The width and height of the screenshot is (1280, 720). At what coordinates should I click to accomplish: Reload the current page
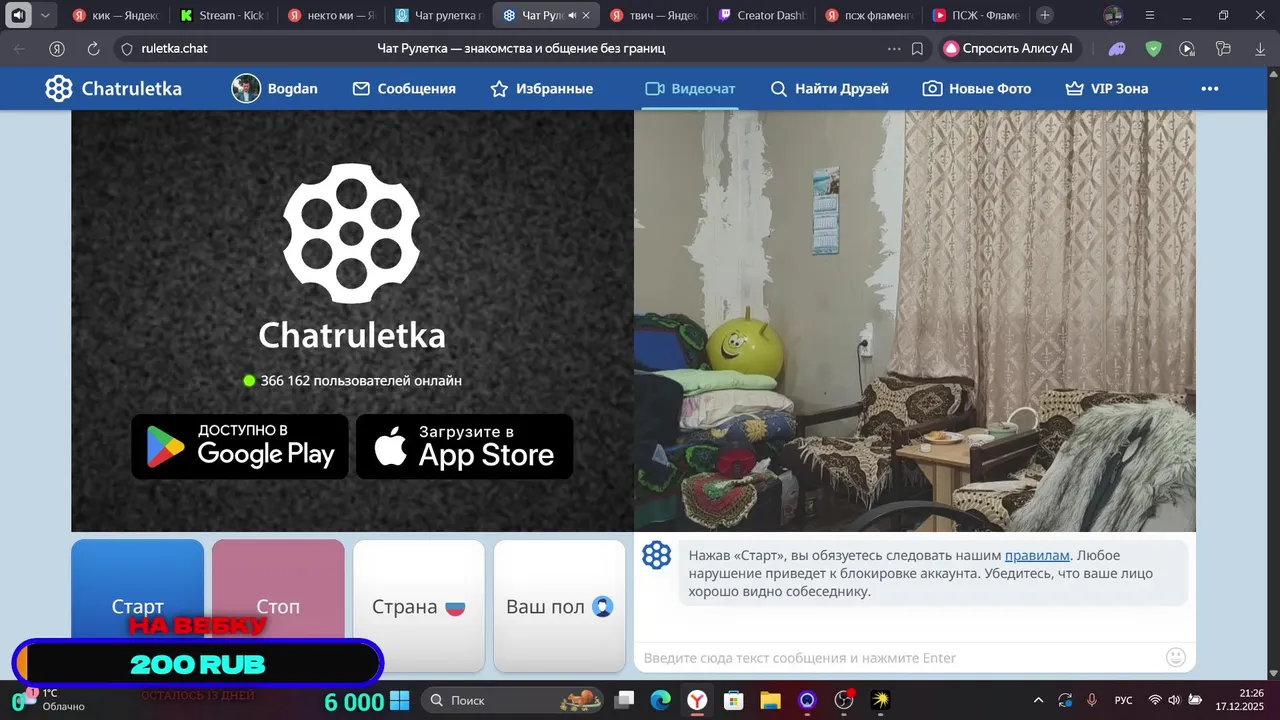93,48
